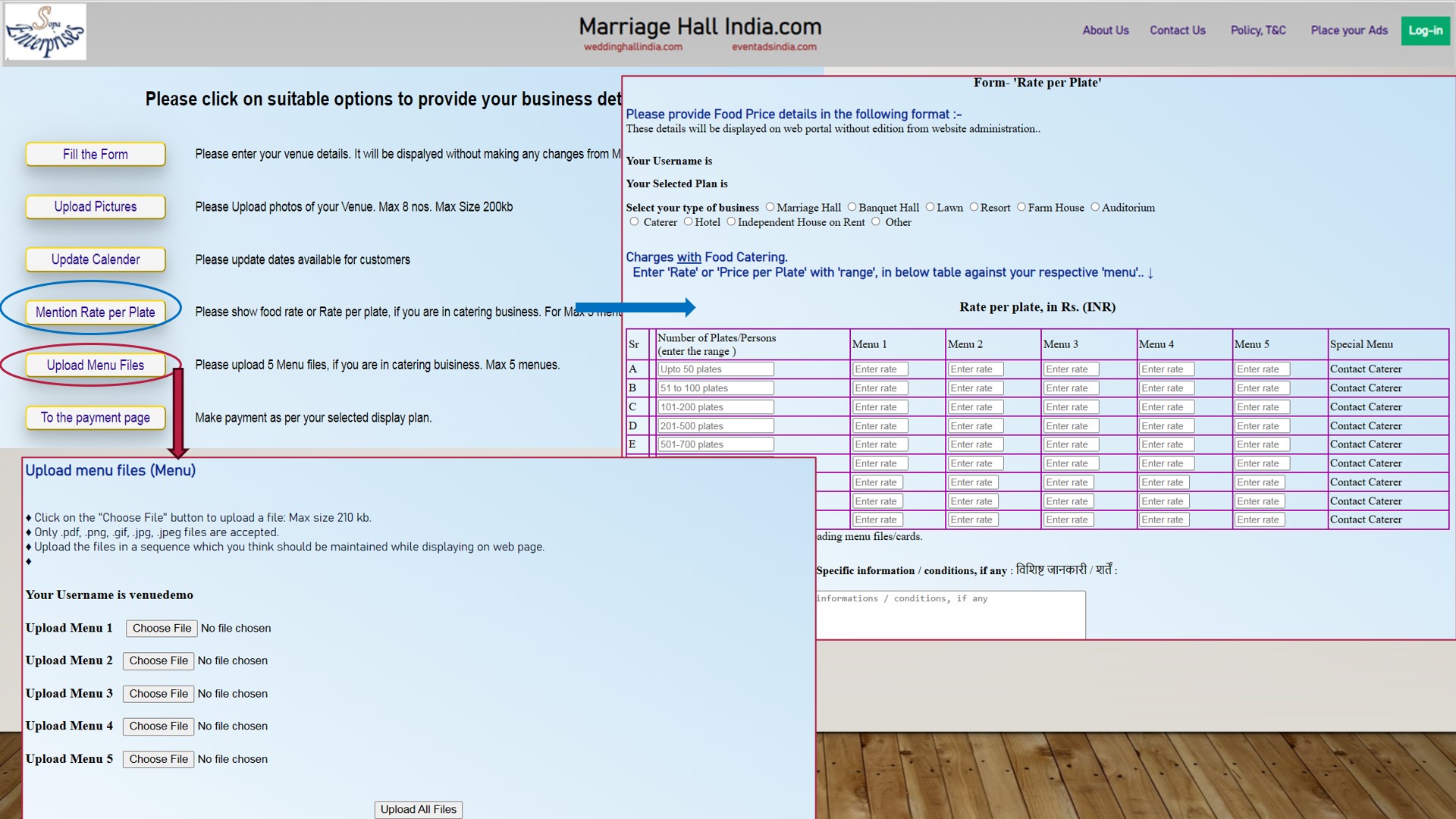Image resolution: width=1456 pixels, height=819 pixels.
Task: Click Menu 2 rate field in row B
Action: 975,388
